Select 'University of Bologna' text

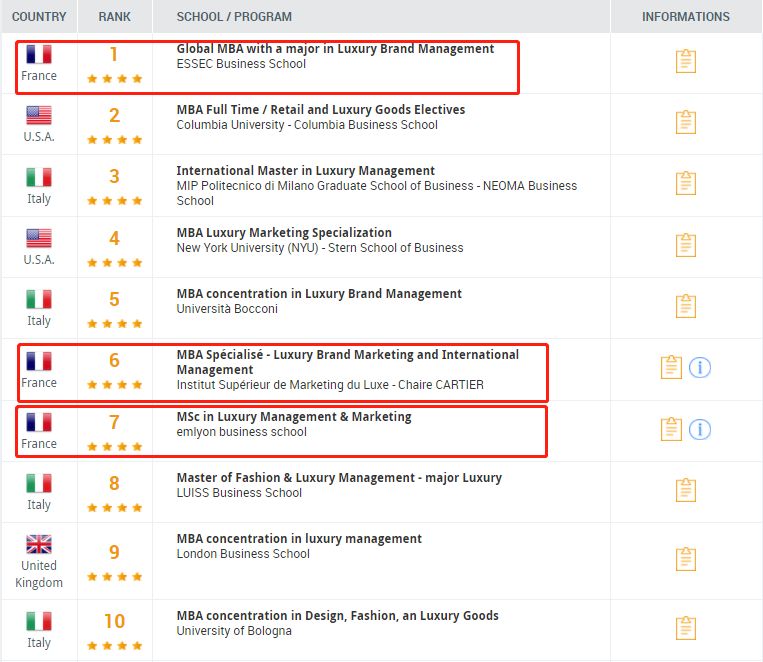(x=234, y=631)
